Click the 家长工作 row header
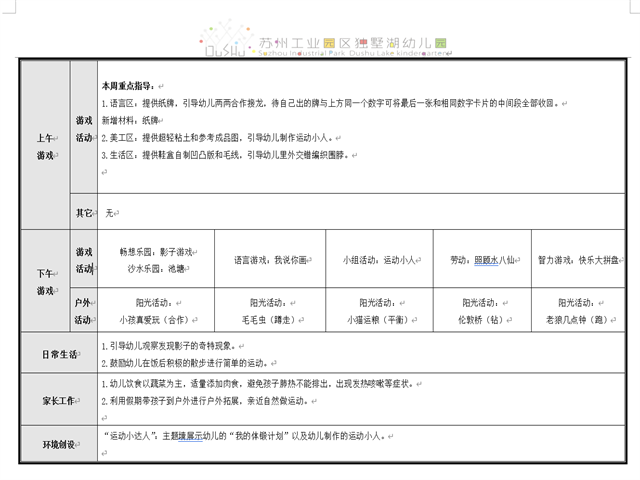Image resolution: width=640 pixels, height=480 pixels. point(60,400)
